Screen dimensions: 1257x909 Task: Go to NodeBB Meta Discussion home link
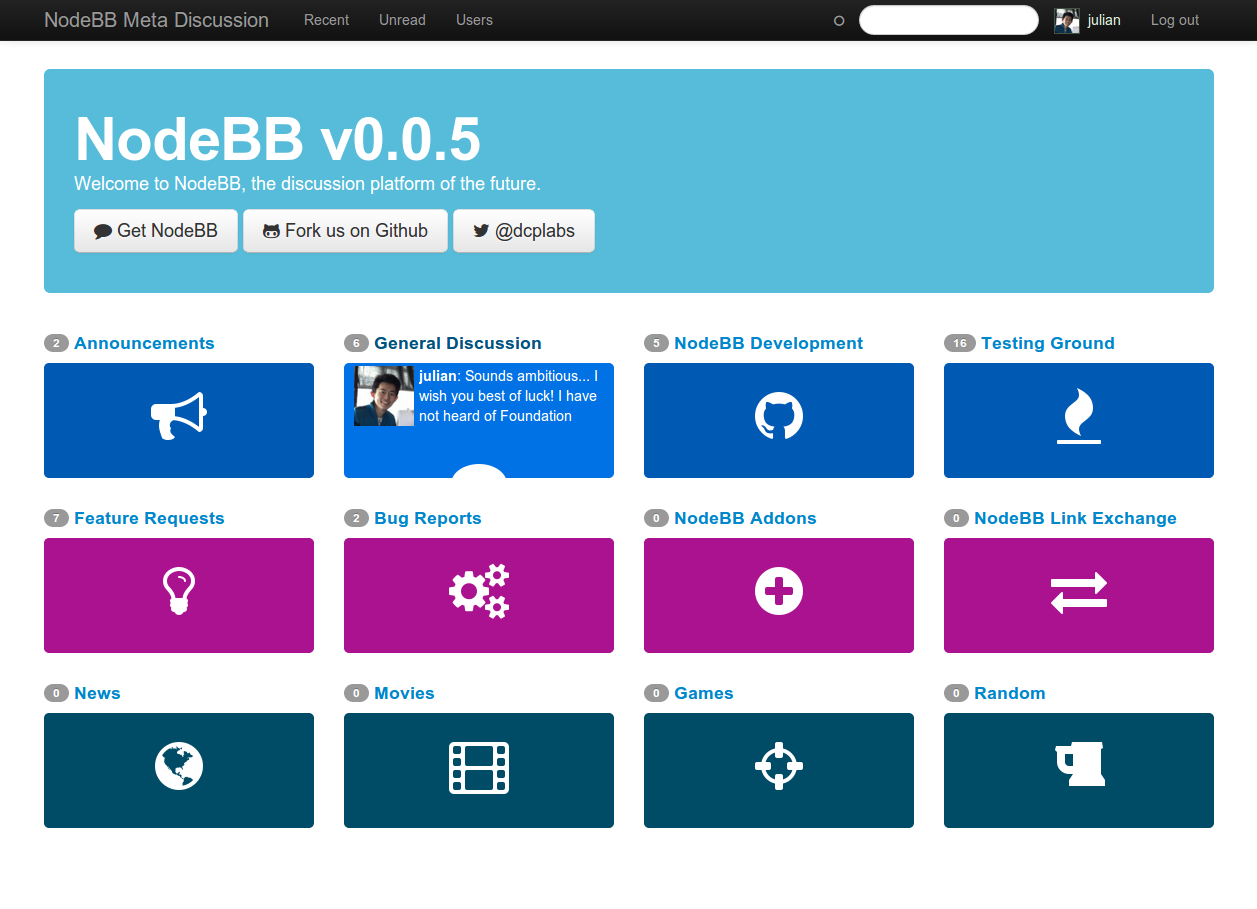pos(156,20)
